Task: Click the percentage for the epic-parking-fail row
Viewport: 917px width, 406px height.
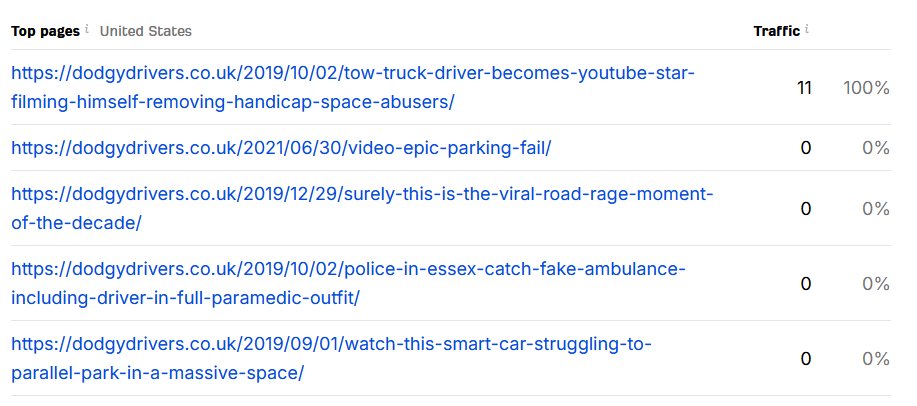Action: click(875, 148)
